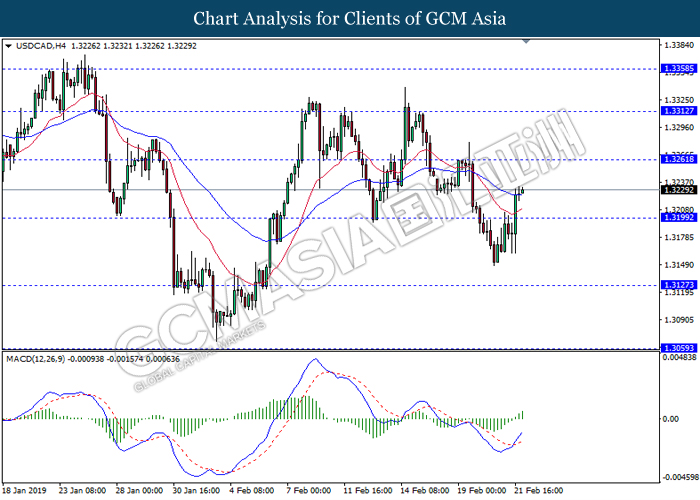
Task: Click the MACD scale value -0.004598
Action: pos(679,477)
